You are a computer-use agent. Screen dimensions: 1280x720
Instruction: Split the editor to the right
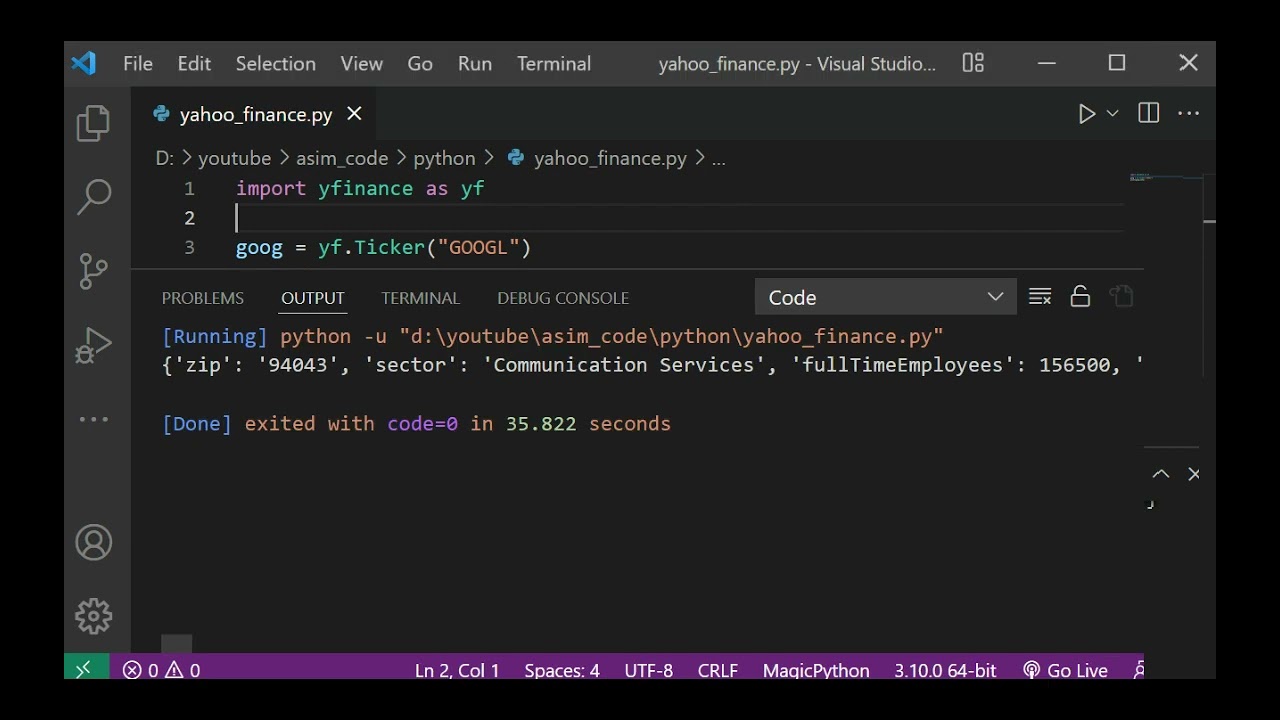click(1149, 114)
